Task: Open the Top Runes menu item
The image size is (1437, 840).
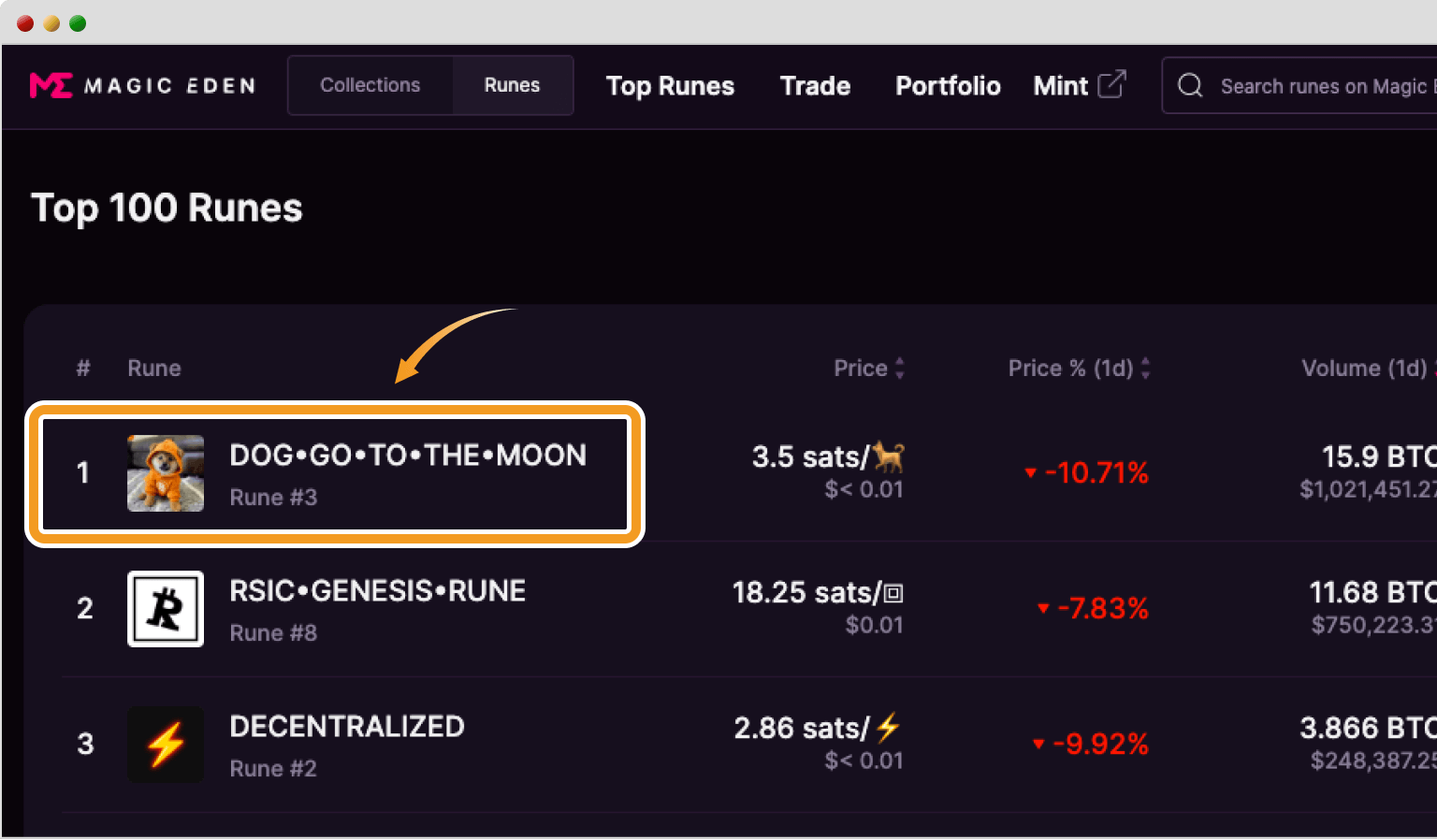Action: tap(670, 86)
